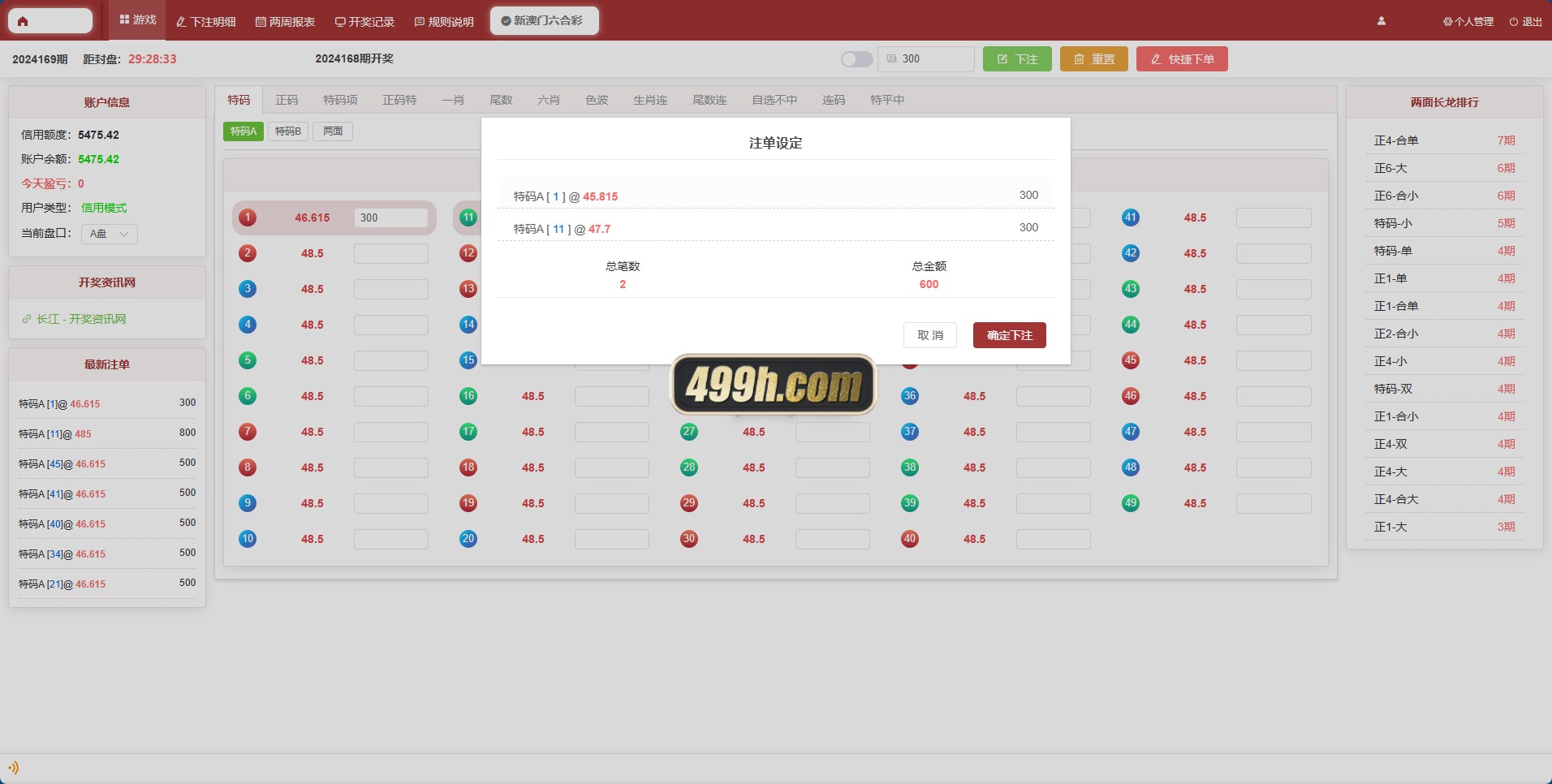Viewport: 1552px width, 784px height.
Task: Open the 当前盘口 A盘 dropdown
Action: click(x=110, y=234)
